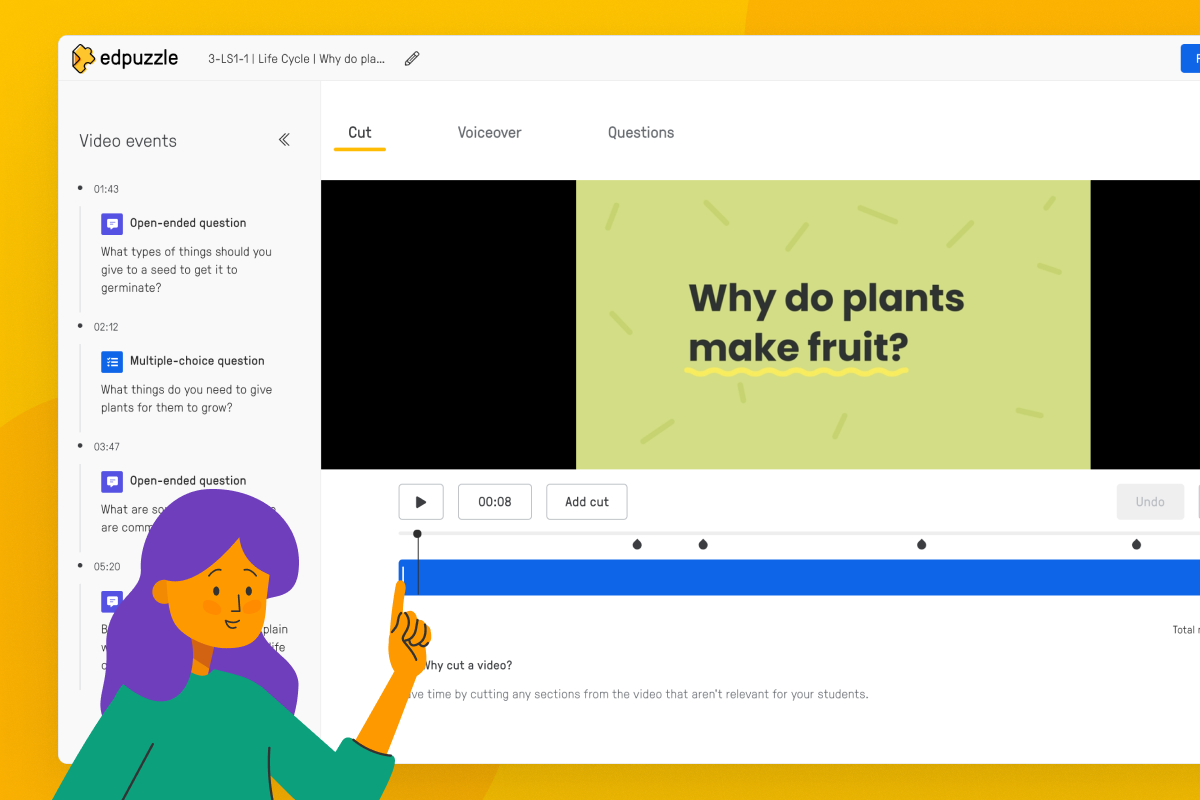Edit the video title using the pencil icon

[x=411, y=58]
